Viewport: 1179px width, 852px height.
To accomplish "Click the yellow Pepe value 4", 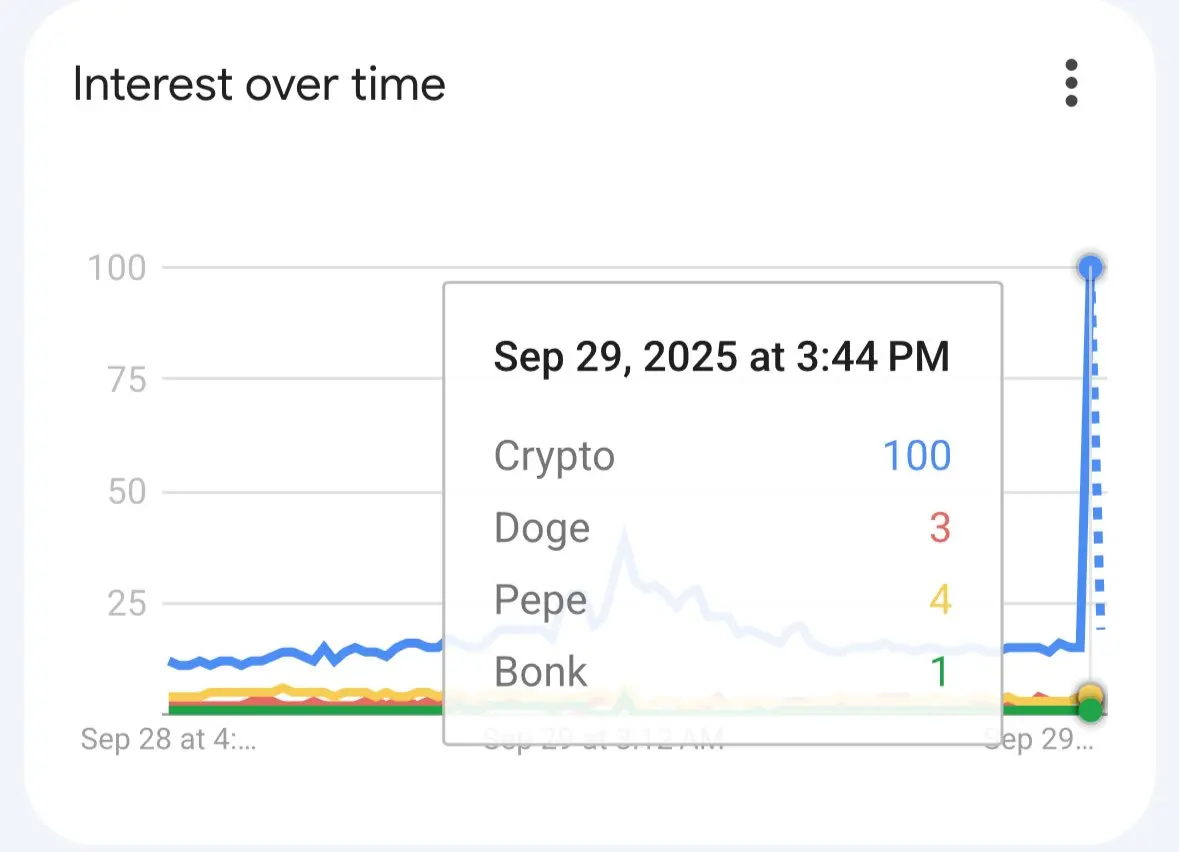I will point(940,600).
